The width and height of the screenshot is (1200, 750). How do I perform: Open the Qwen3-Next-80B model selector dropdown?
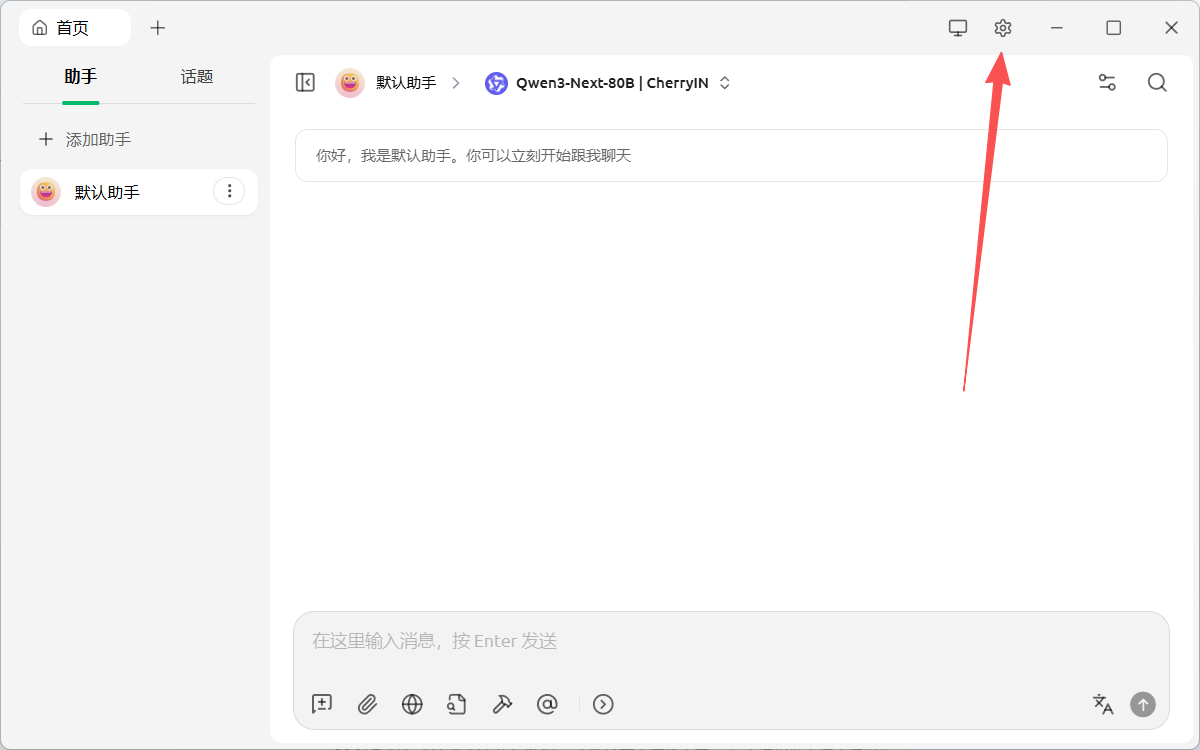[608, 83]
